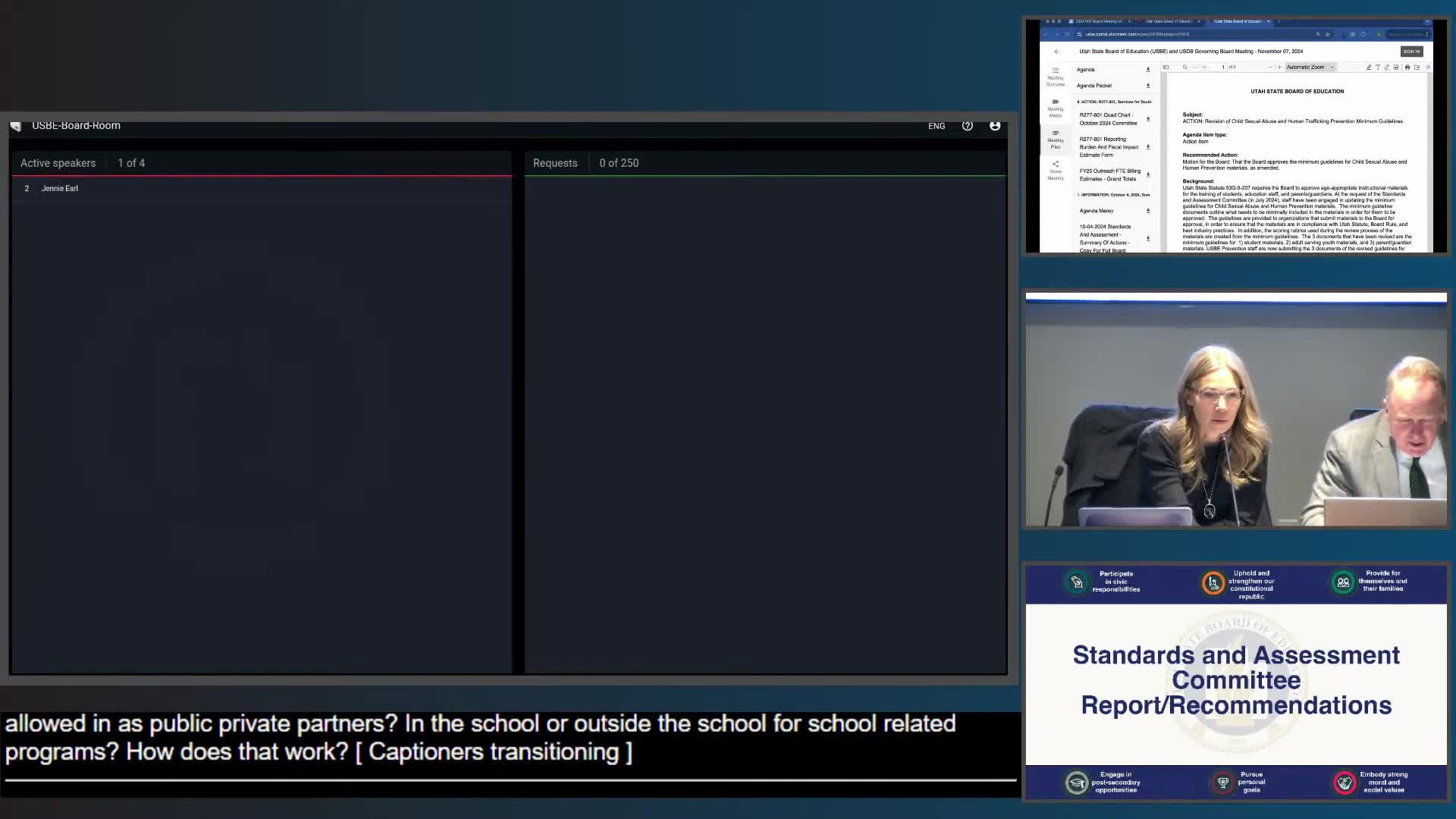The height and width of the screenshot is (819, 1456).
Task: Select the Meeting Files sidebar tab
Action: point(1055,138)
